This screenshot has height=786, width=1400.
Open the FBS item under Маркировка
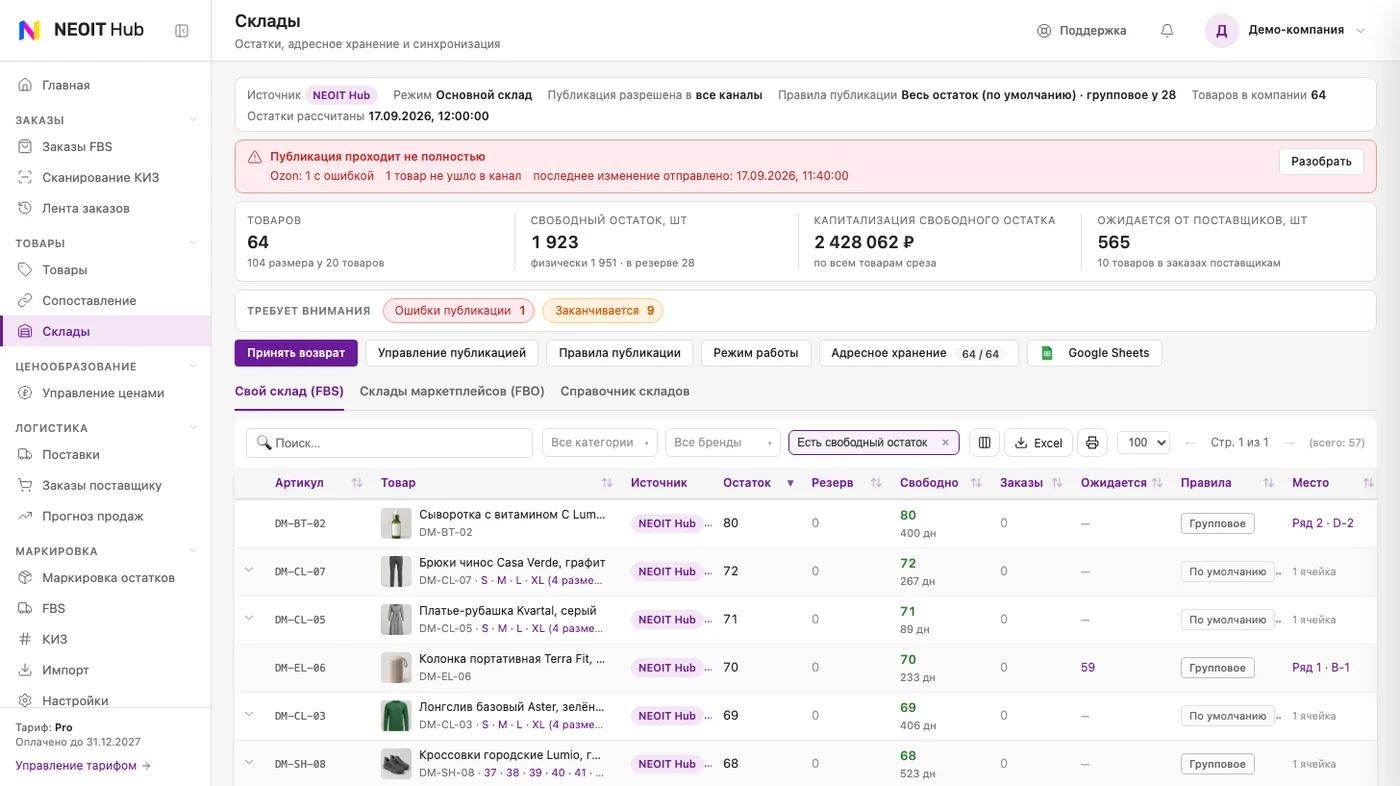105,608
